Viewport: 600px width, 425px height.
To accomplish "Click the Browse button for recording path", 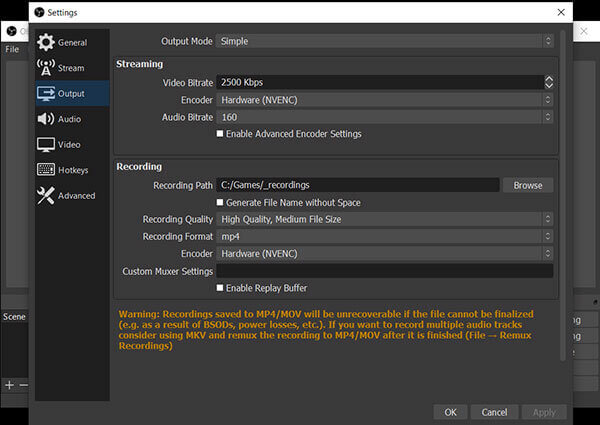I will coord(528,185).
